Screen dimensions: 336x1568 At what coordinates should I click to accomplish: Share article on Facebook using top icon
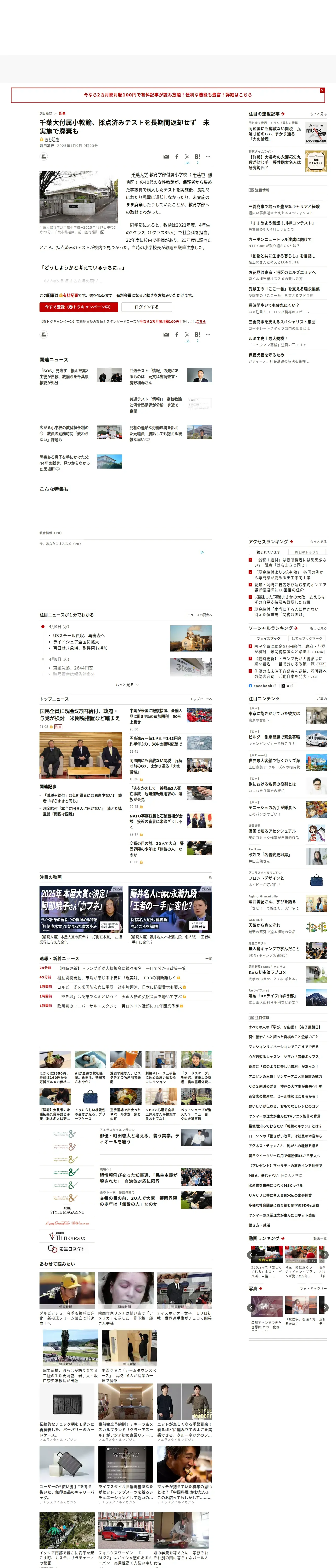tap(177, 157)
